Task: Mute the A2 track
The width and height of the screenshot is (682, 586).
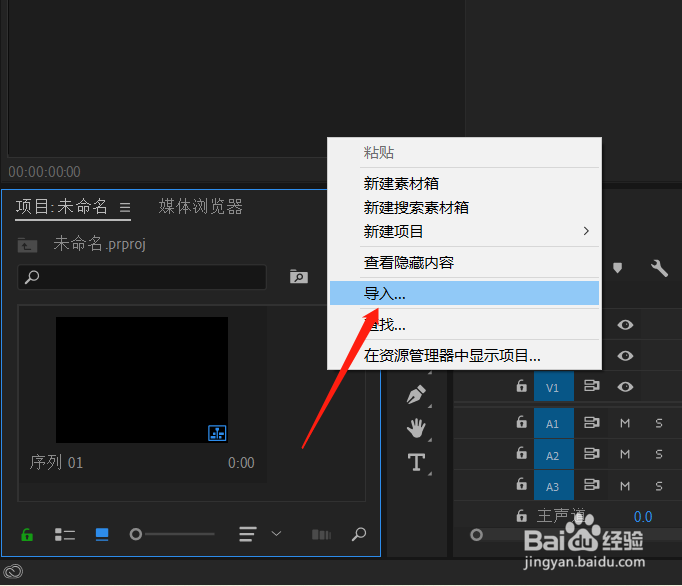Action: click(x=625, y=455)
